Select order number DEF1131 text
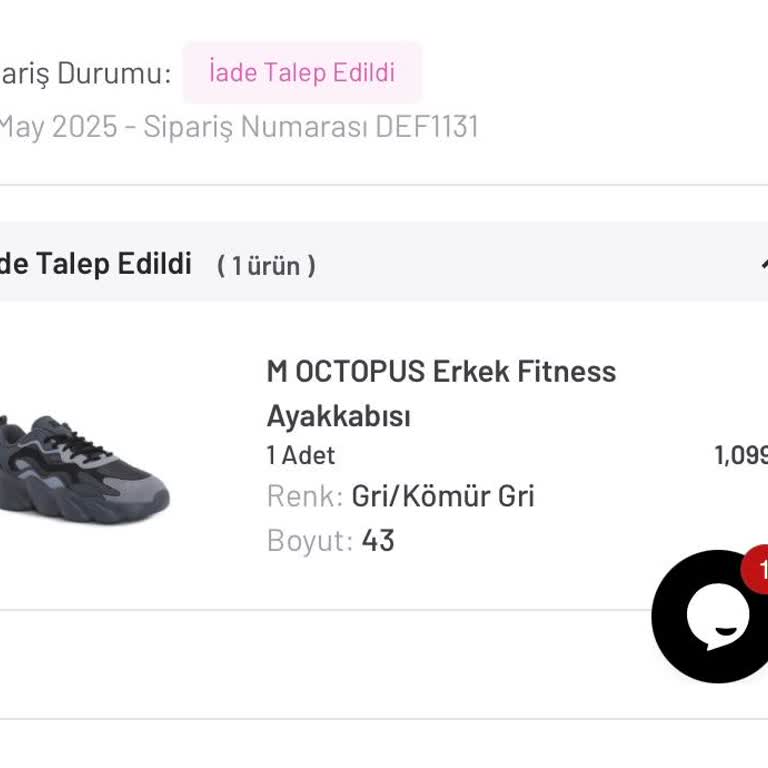This screenshot has height=768, width=768. 427,127
